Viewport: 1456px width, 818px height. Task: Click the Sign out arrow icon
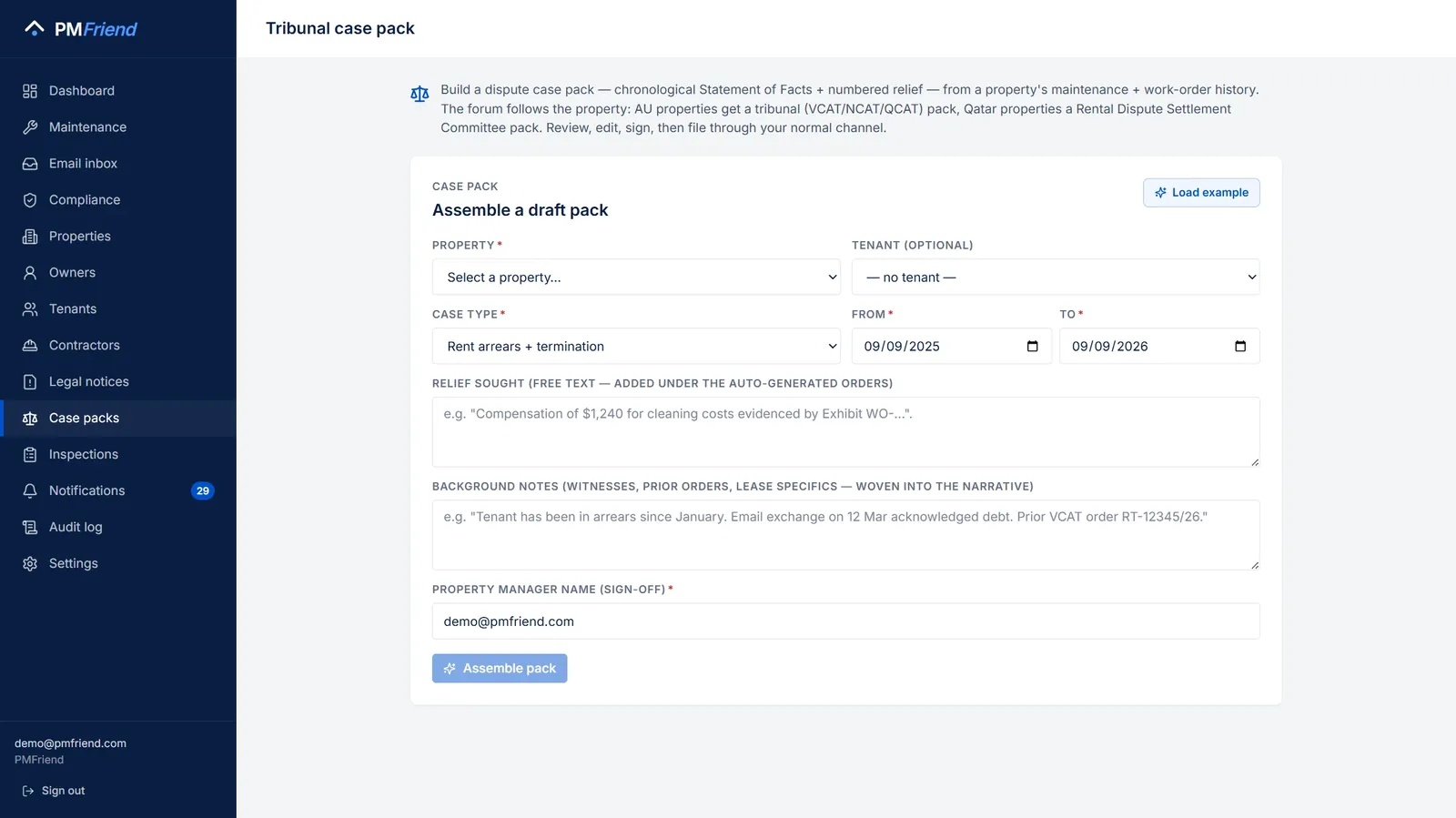[28, 791]
